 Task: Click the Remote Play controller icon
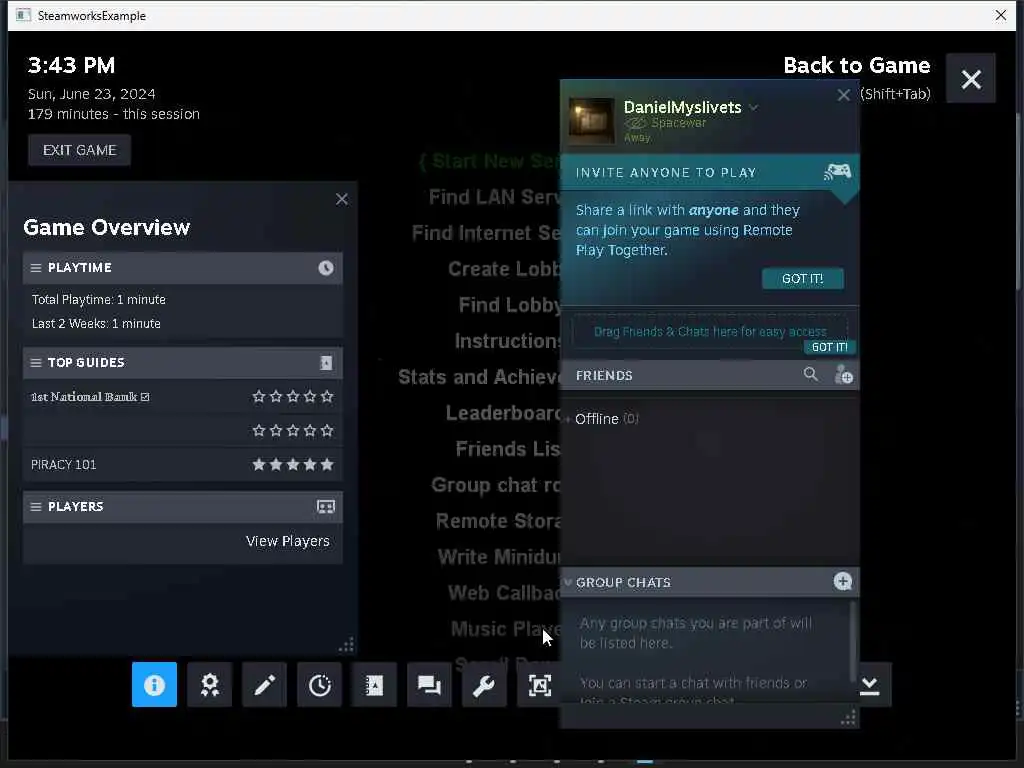click(837, 172)
